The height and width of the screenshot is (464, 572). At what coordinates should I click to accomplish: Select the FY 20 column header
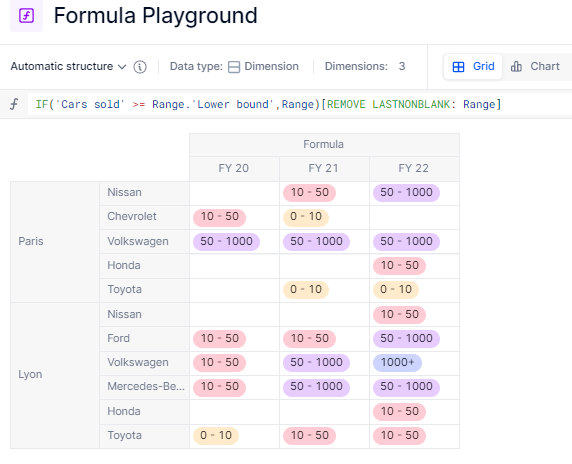(234, 168)
